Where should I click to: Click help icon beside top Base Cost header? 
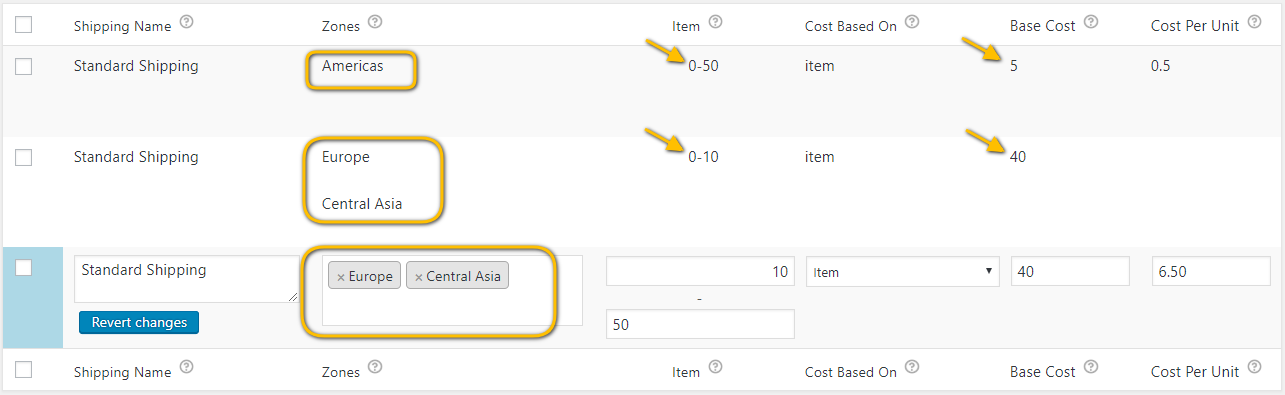1091,23
